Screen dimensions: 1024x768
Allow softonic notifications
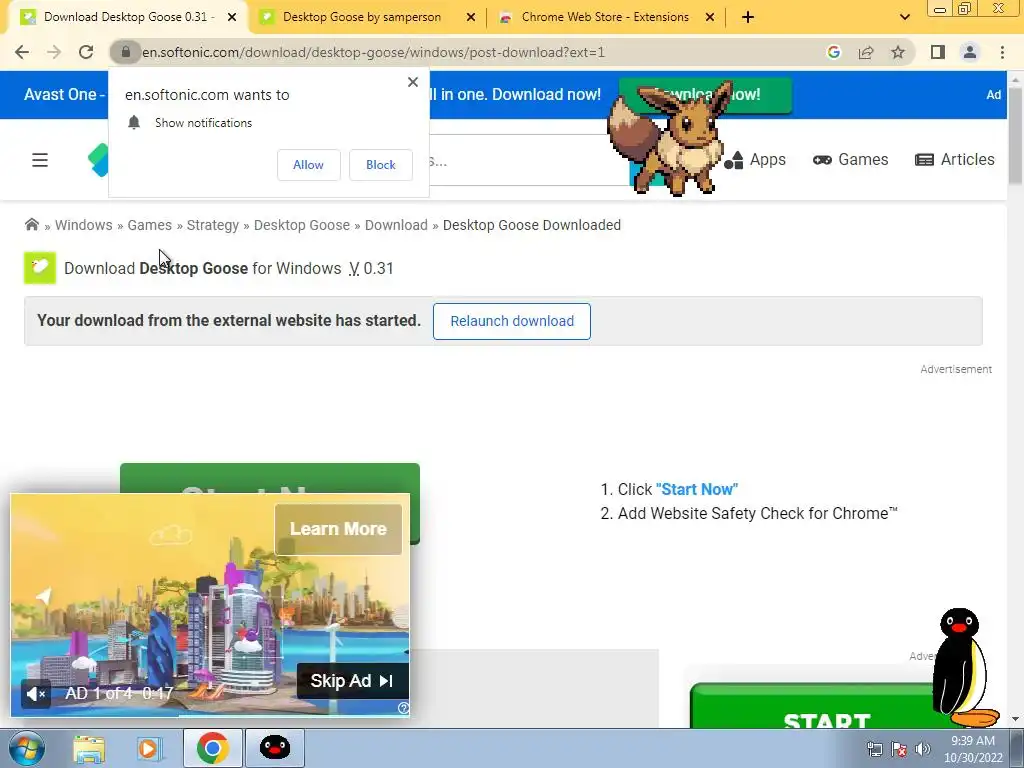click(308, 165)
